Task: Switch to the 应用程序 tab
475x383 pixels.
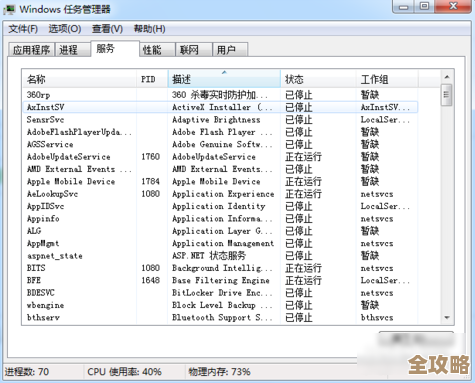Action: click(x=31, y=50)
